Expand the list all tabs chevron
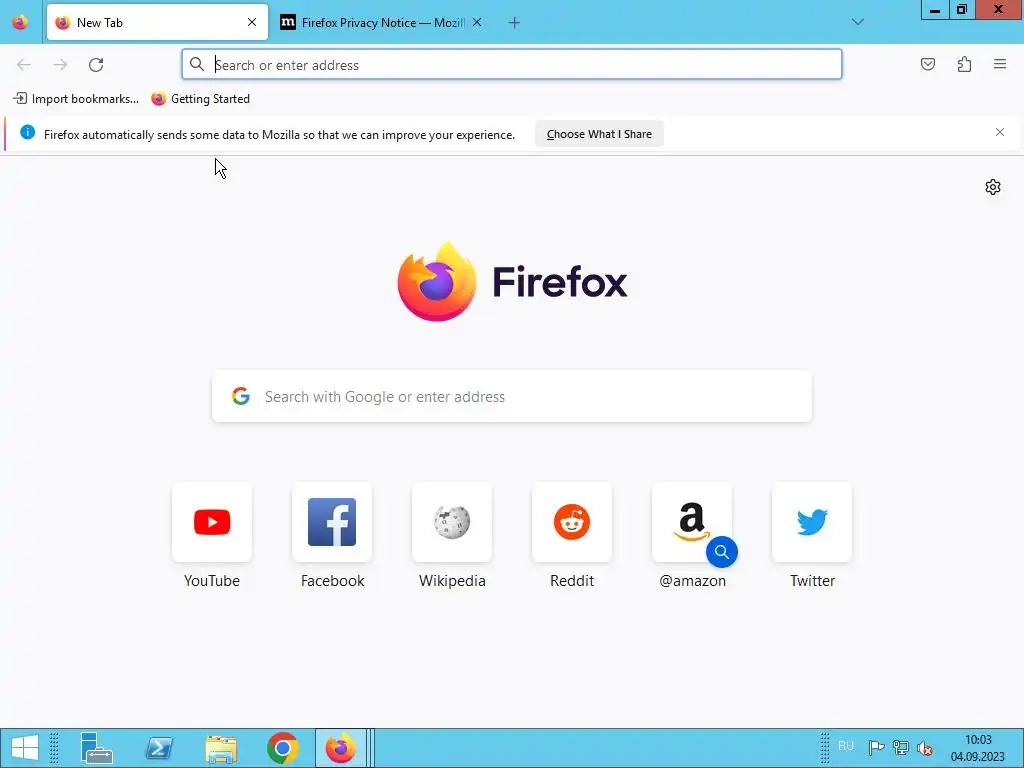This screenshot has height=768, width=1024. click(x=858, y=22)
